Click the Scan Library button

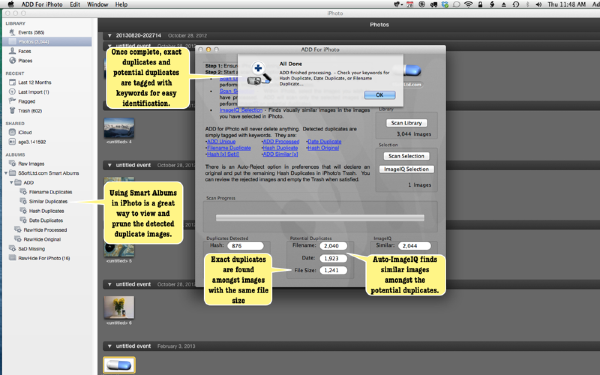tap(406, 123)
